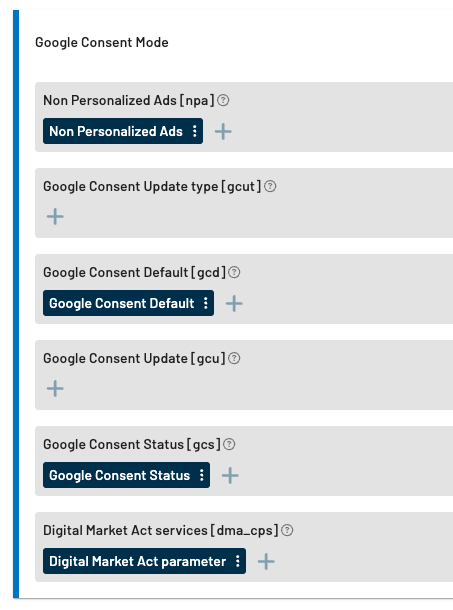Open three-dot menu on Digital Market Act parameter

click(x=237, y=561)
